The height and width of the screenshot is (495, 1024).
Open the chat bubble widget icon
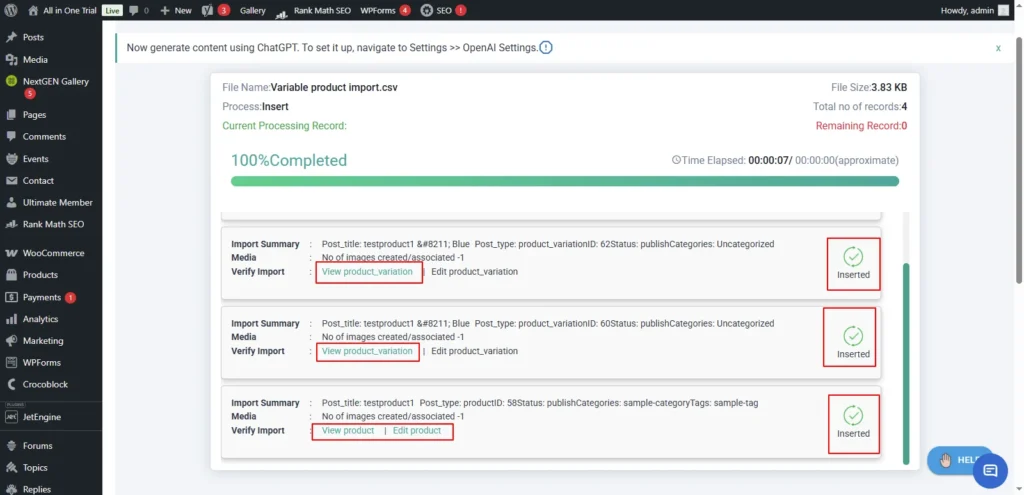[x=989, y=470]
